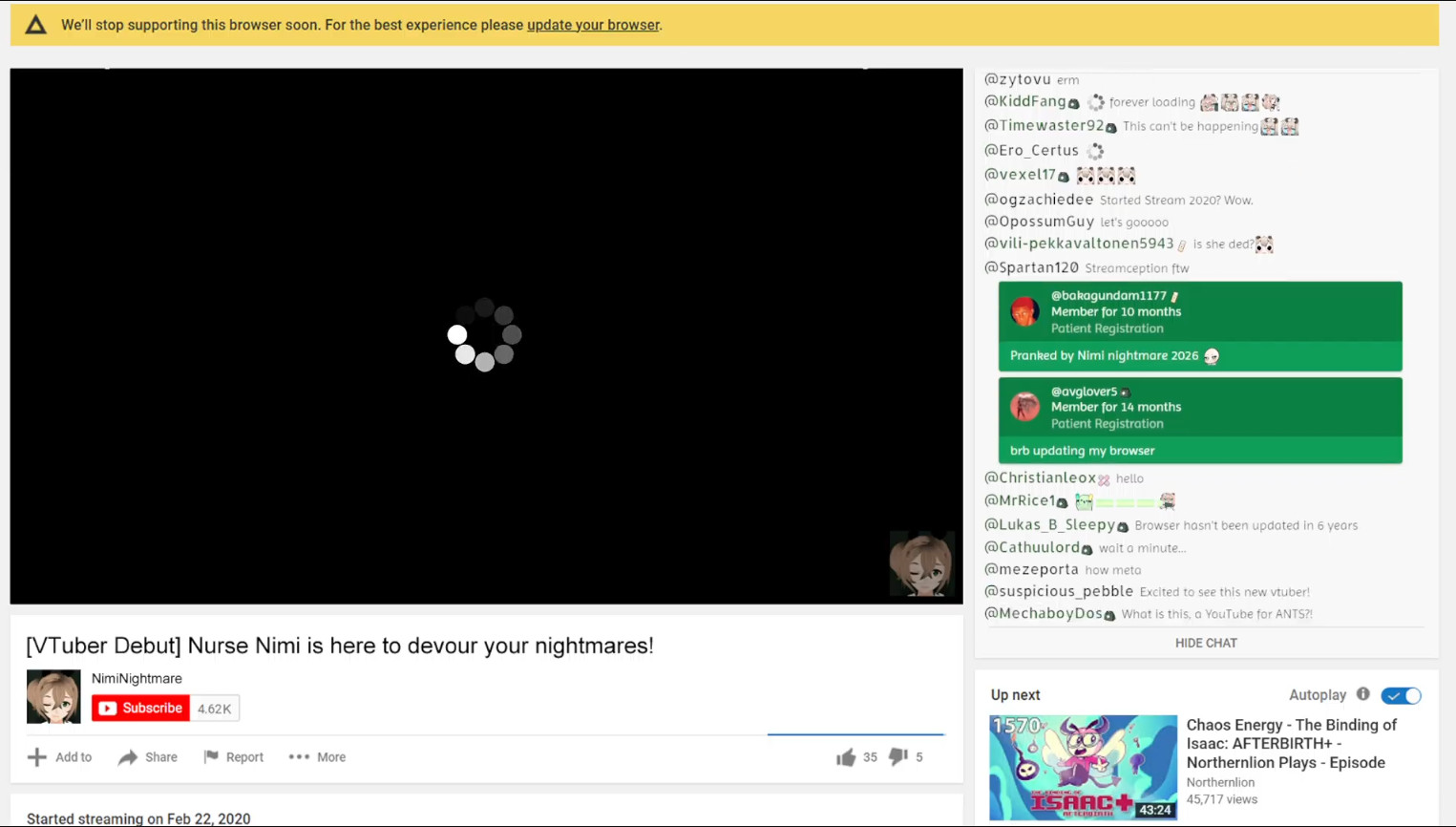Screen dimensions: 1456x827
Task: Open the @suspicious_pebble chat username
Action: coord(1059,591)
